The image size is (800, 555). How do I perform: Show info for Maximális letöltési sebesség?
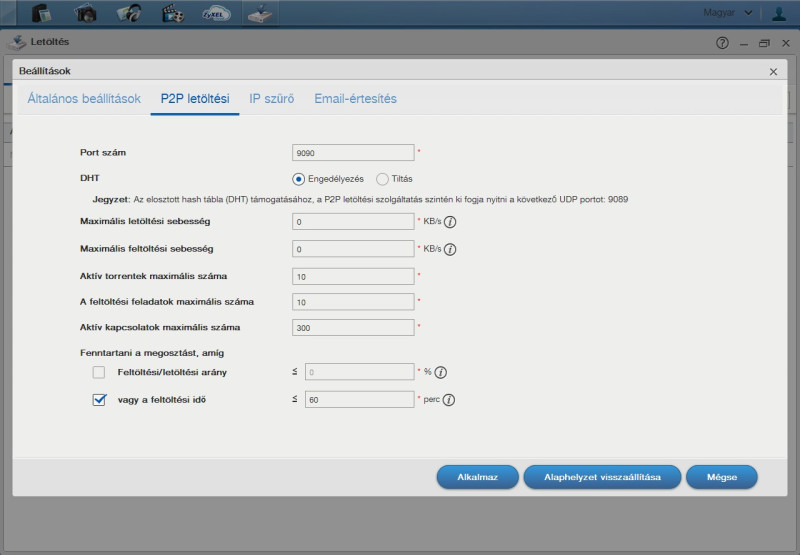pyautogui.click(x=450, y=222)
